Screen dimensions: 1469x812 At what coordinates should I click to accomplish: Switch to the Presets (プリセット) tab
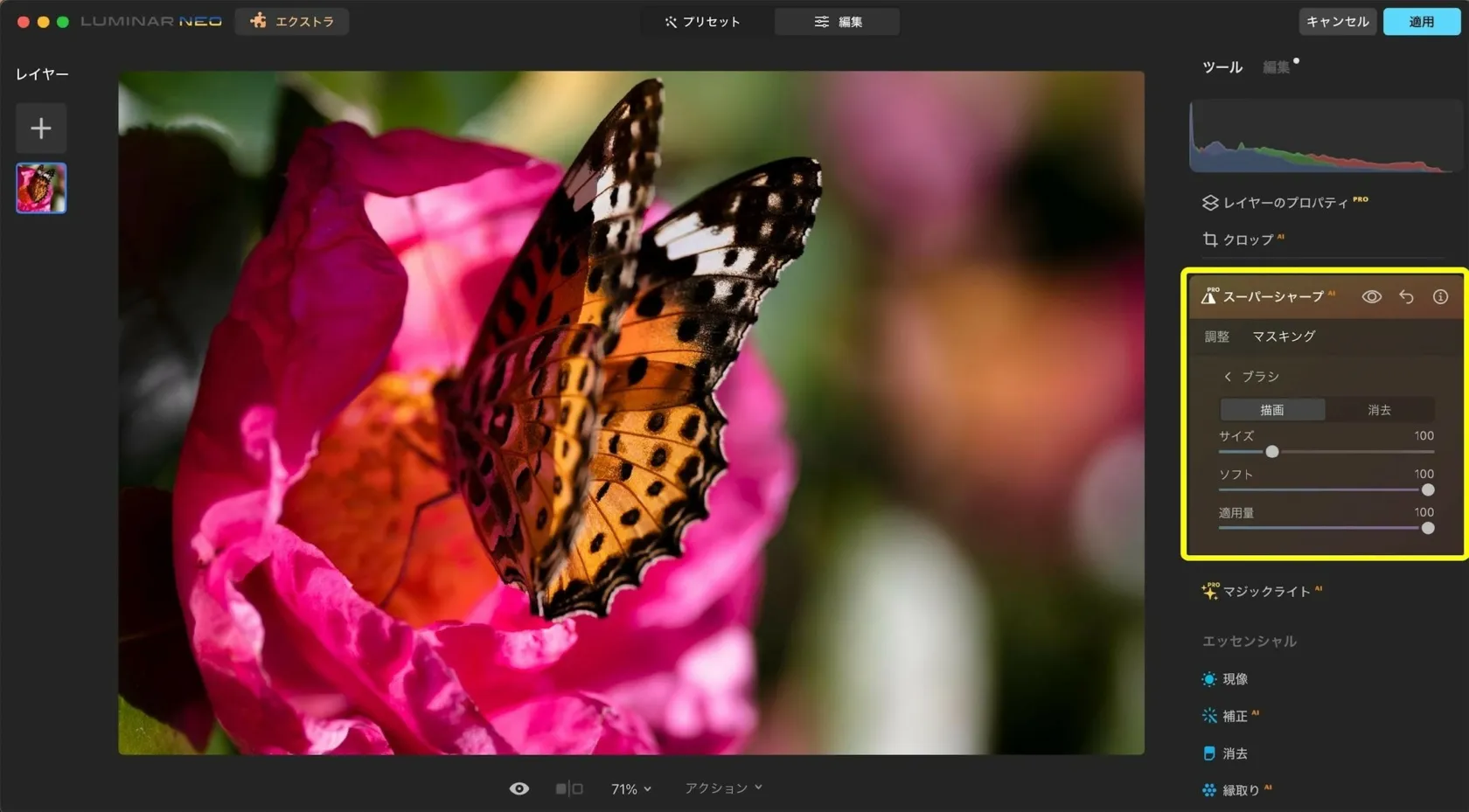tap(702, 22)
